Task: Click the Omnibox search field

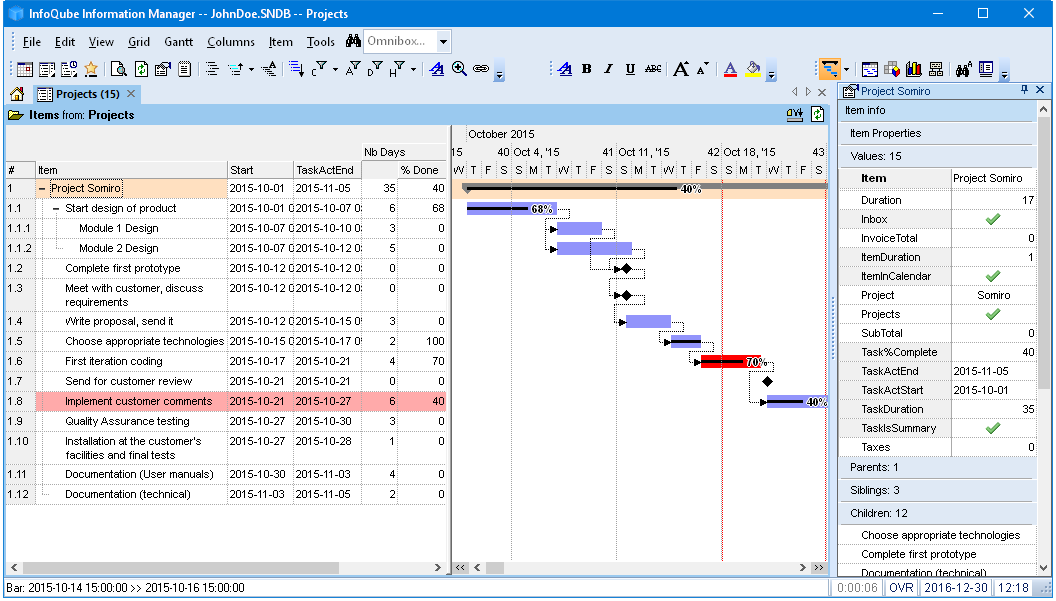Action: [400, 42]
